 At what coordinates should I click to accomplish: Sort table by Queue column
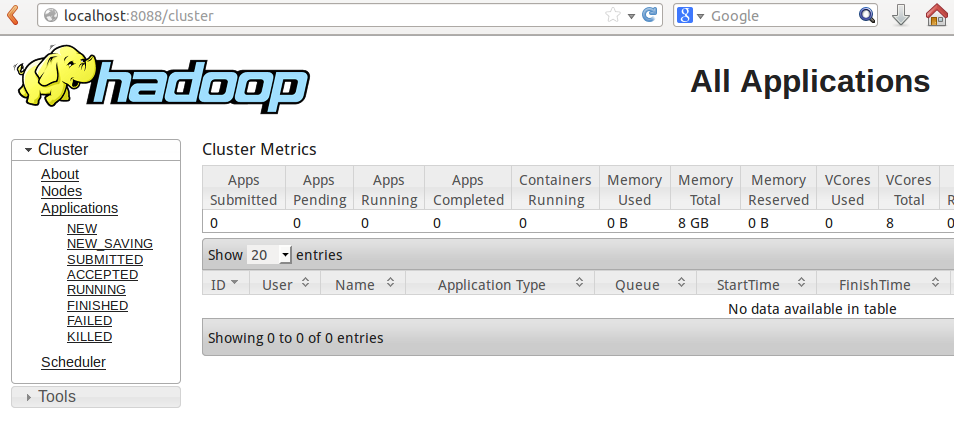pyautogui.click(x=646, y=284)
